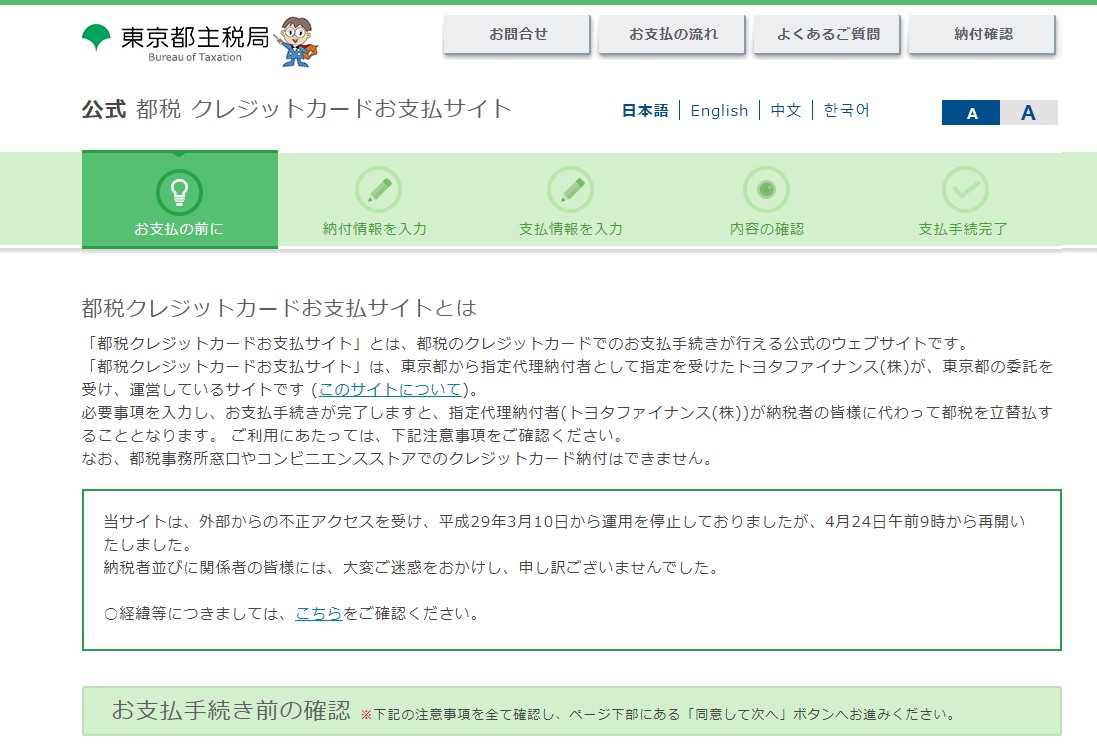Open the こちら link about the incident details
Screen dimensions: 1097x750
coord(318,614)
